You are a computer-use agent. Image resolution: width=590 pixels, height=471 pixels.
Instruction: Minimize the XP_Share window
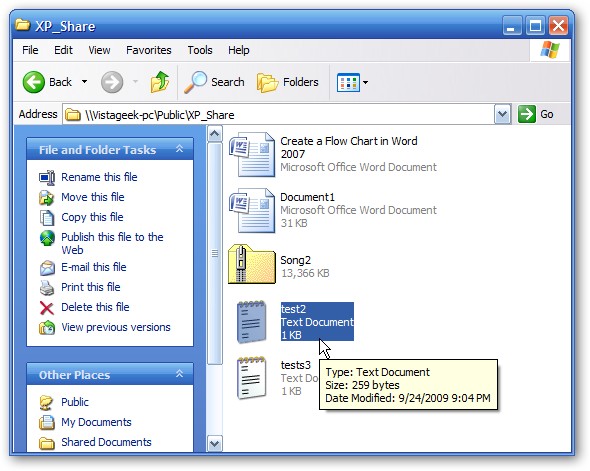pyautogui.click(x=511, y=26)
